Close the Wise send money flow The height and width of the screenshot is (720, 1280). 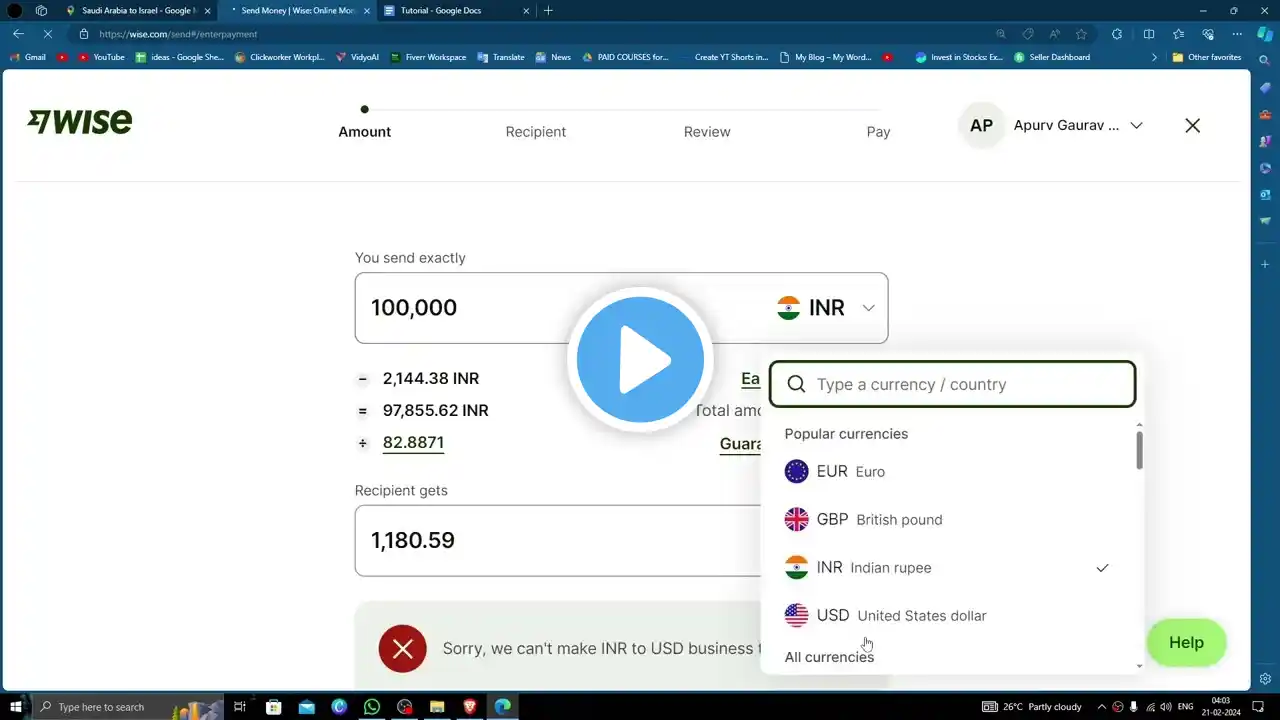coord(1192,126)
